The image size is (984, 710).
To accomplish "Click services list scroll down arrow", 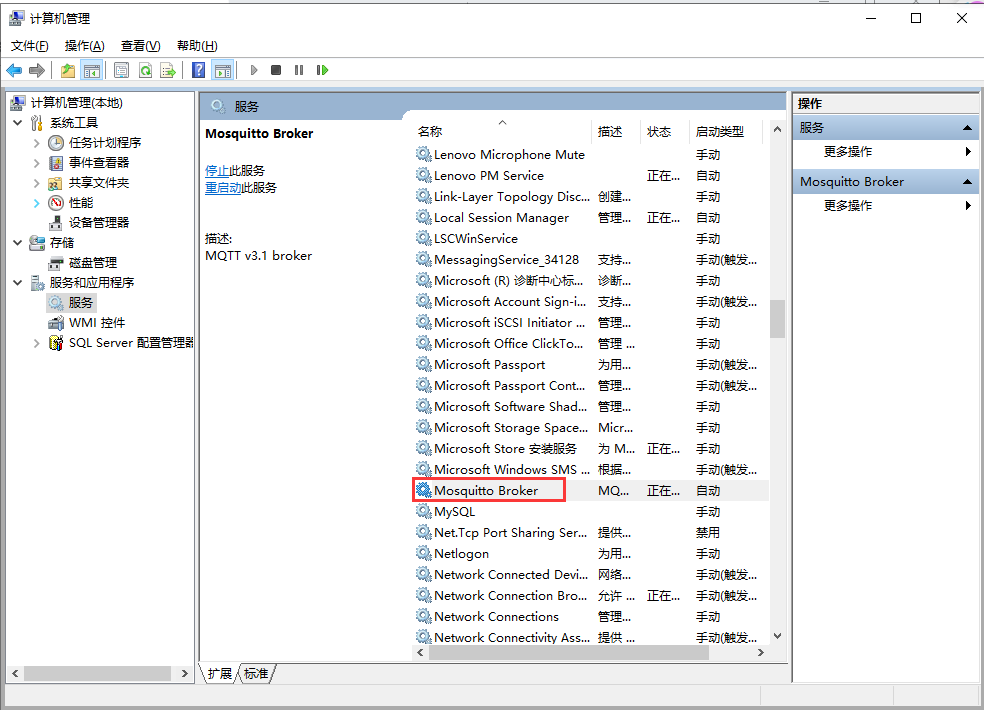I will pyautogui.click(x=778, y=636).
